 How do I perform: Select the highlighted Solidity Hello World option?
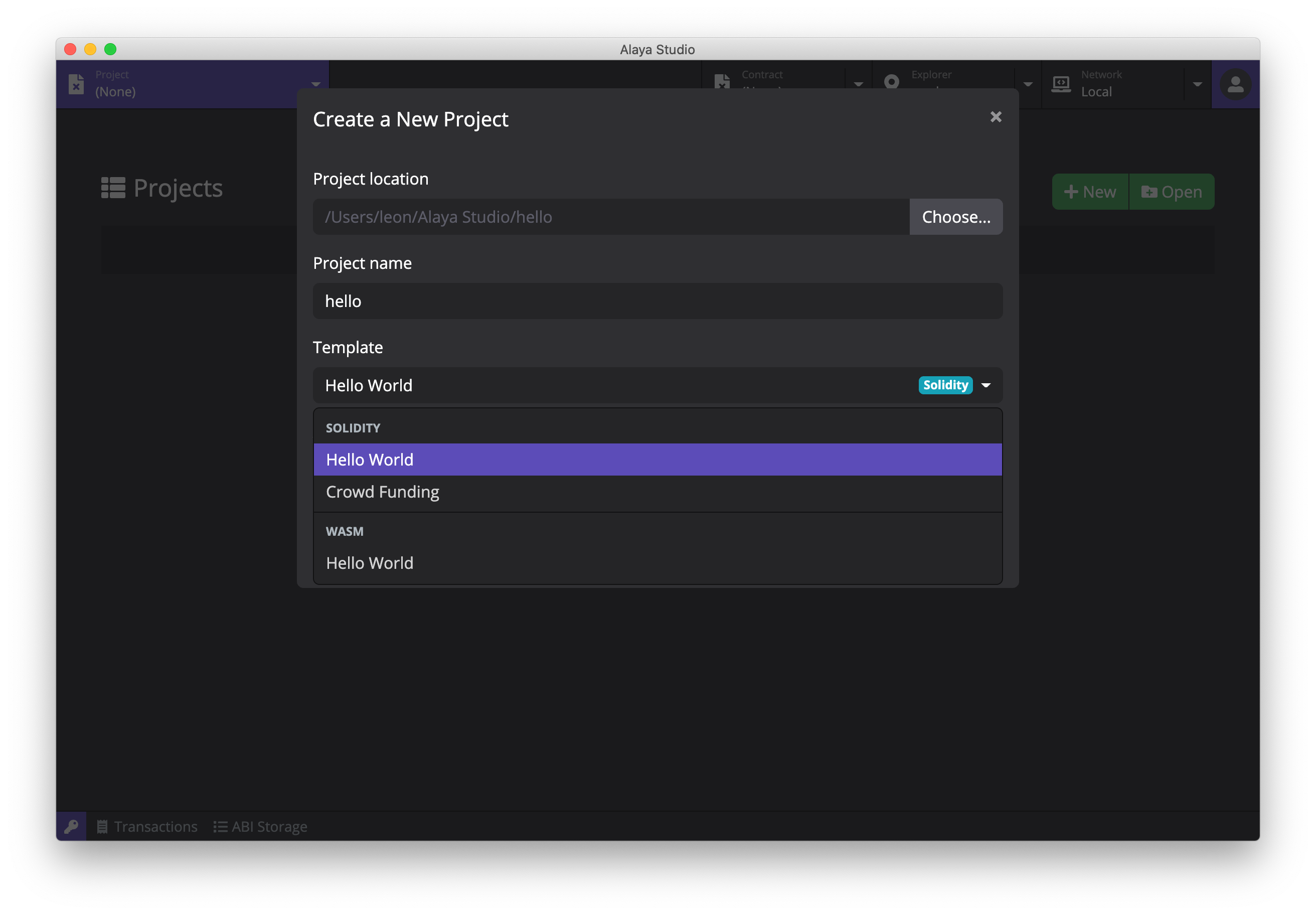(x=370, y=460)
